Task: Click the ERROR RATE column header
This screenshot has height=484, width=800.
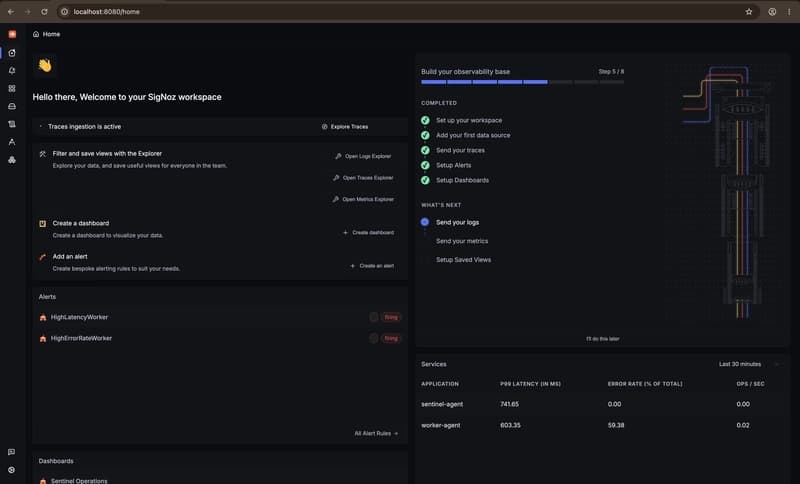Action: (x=645, y=384)
